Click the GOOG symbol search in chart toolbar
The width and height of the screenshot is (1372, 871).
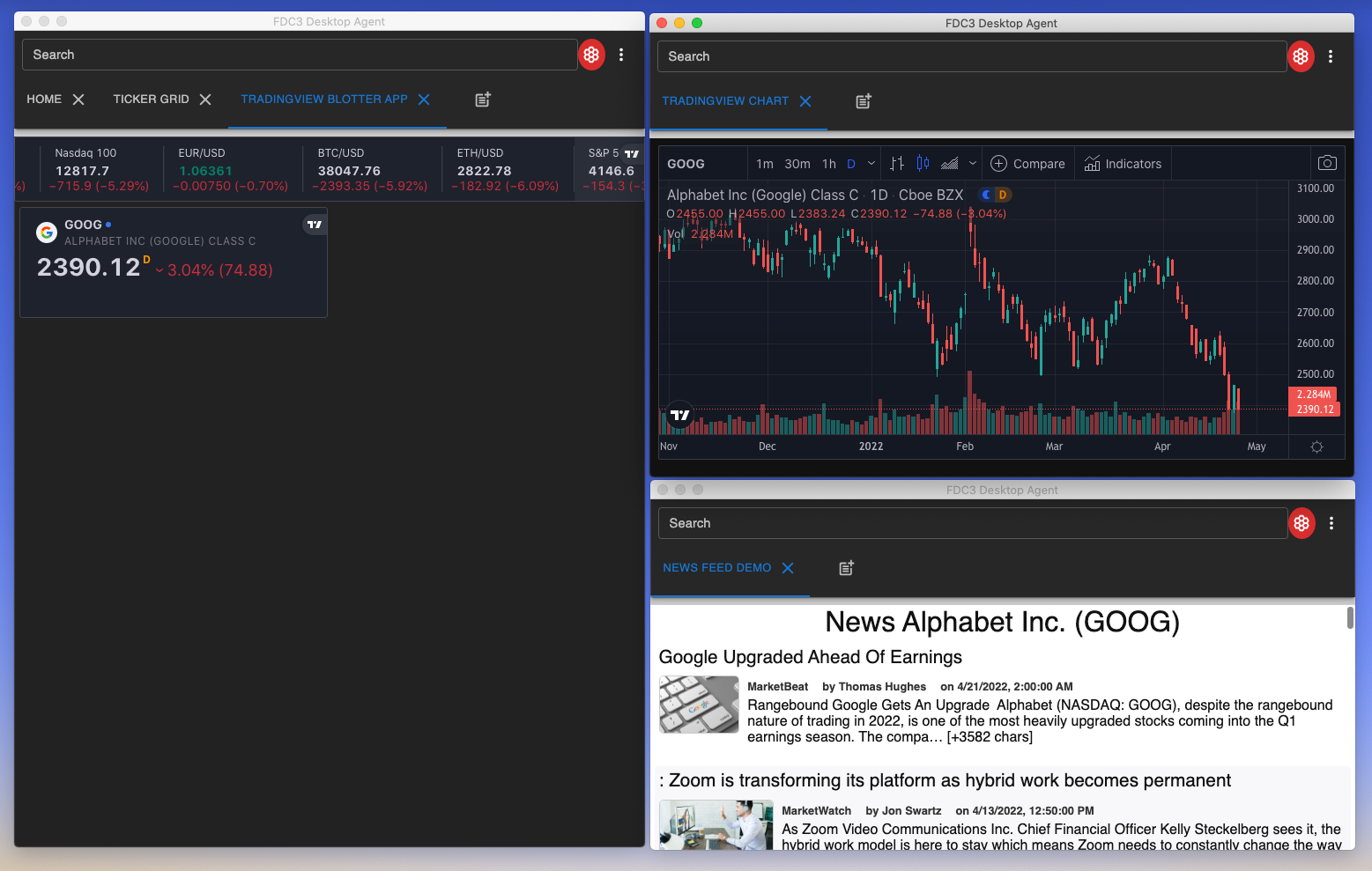(x=686, y=164)
